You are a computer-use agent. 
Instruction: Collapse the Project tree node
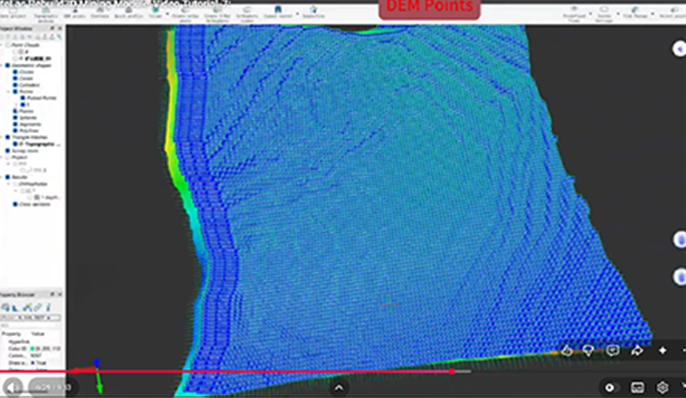(2, 157)
